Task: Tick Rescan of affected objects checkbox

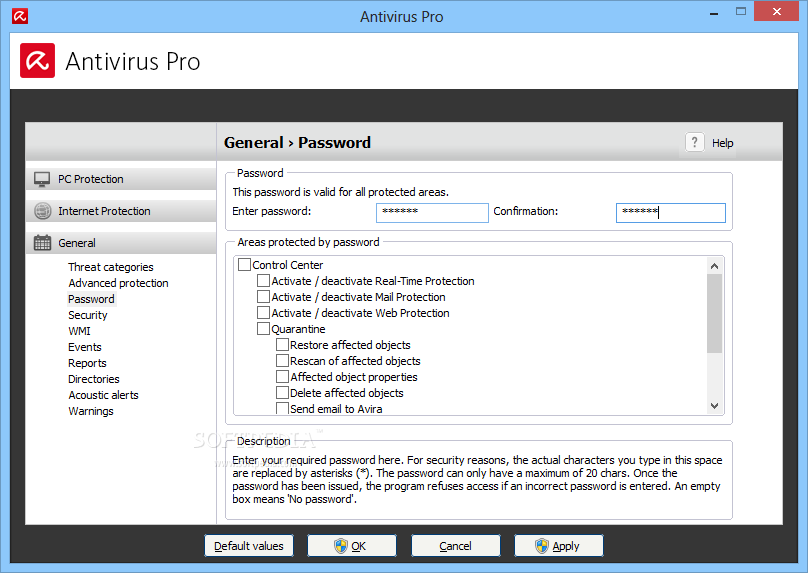Action: (282, 361)
